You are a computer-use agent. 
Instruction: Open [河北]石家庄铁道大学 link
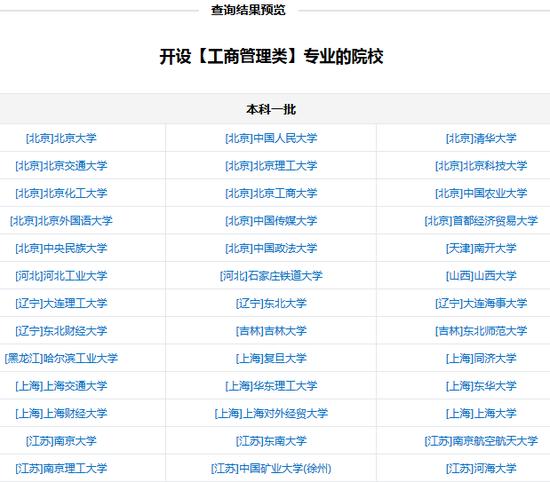[x=271, y=276]
